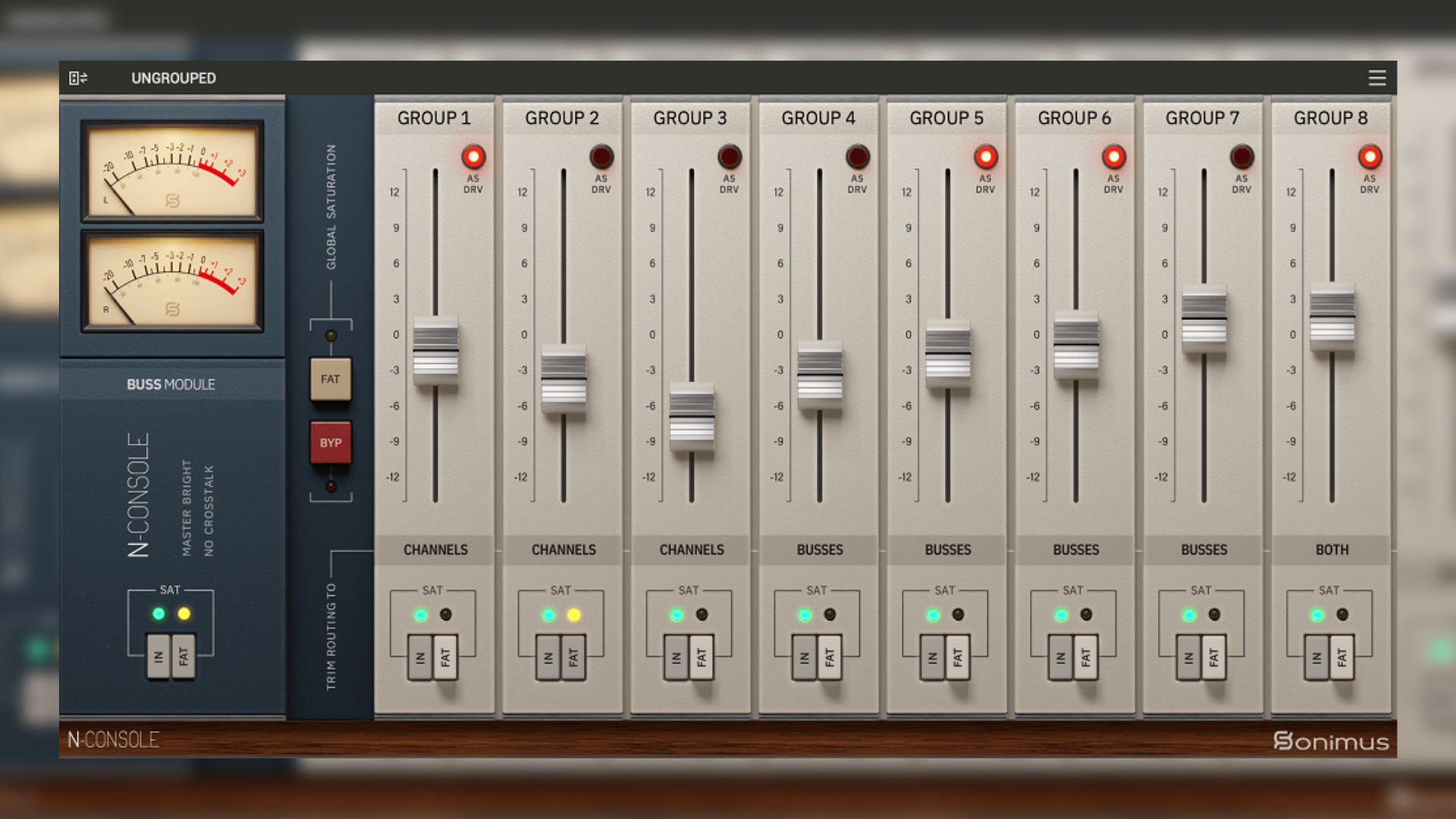The image size is (1456, 819).
Task: Open Group 4 BUSSES routing selector
Action: (x=820, y=550)
